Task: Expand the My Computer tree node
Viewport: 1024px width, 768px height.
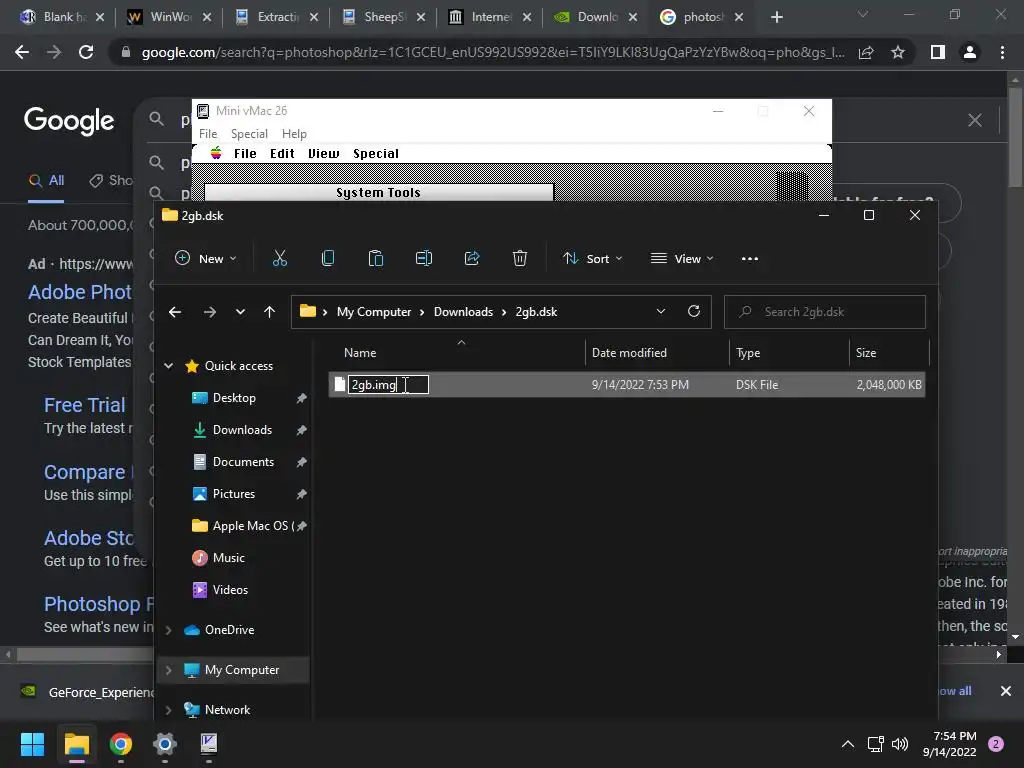Action: 168,670
